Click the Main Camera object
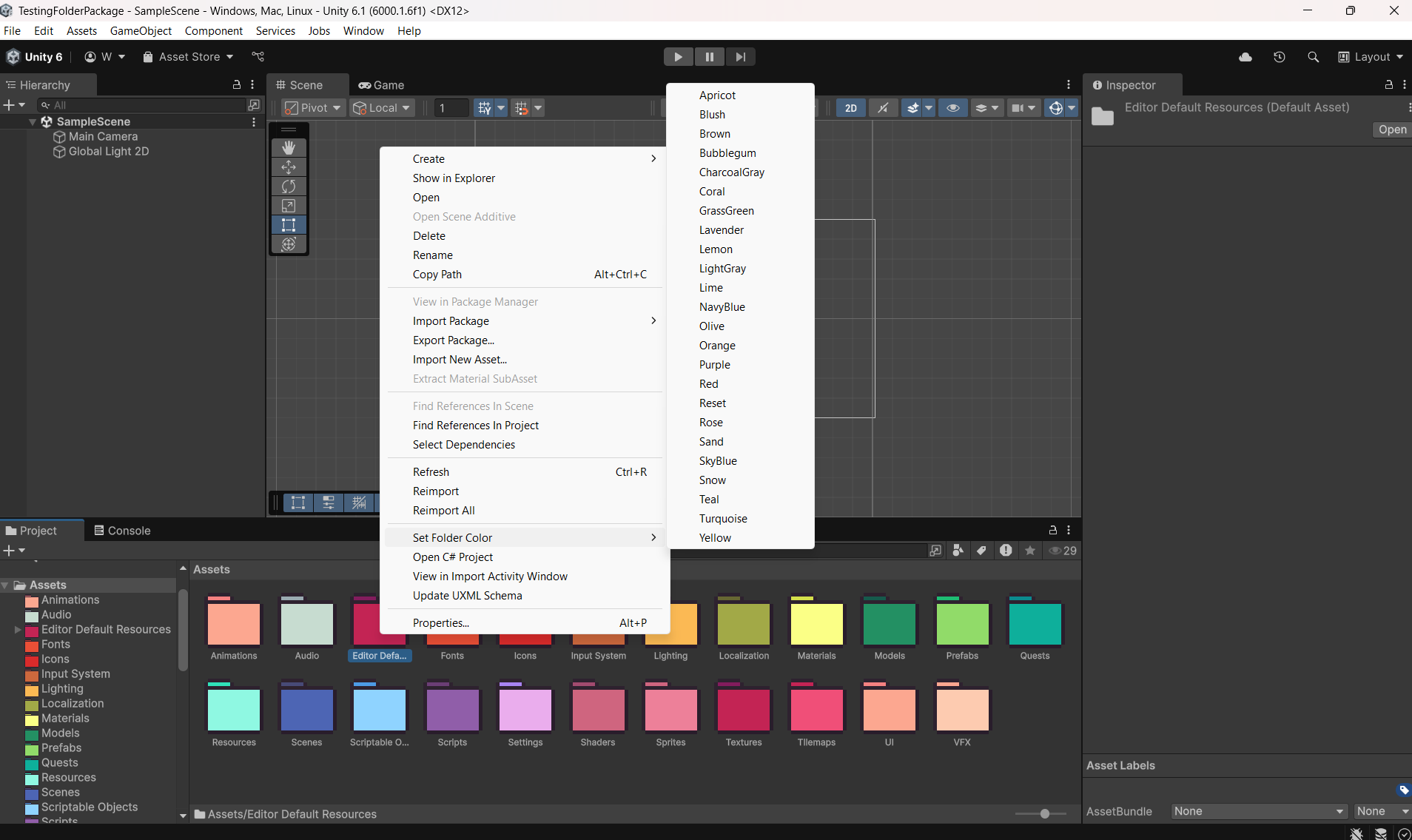Screen dimensions: 1412x840 (103, 137)
